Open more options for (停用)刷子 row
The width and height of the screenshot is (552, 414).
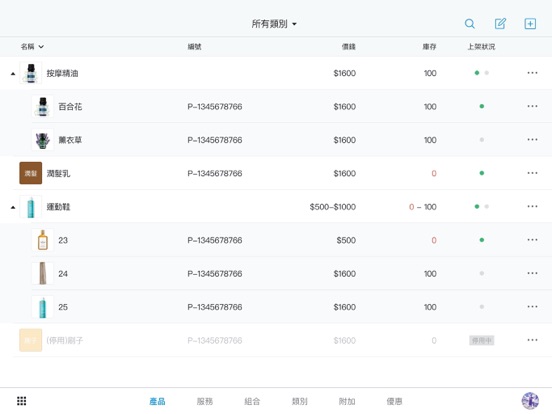click(532, 340)
